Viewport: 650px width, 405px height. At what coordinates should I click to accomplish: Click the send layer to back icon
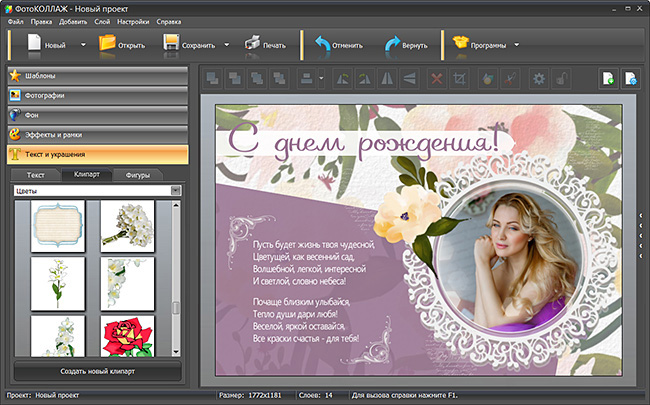point(235,78)
